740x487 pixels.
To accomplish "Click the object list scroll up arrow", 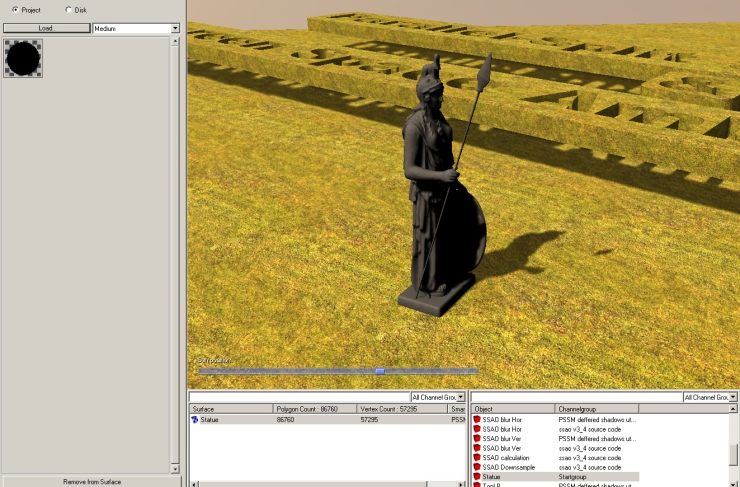I will pyautogui.click(x=733, y=409).
